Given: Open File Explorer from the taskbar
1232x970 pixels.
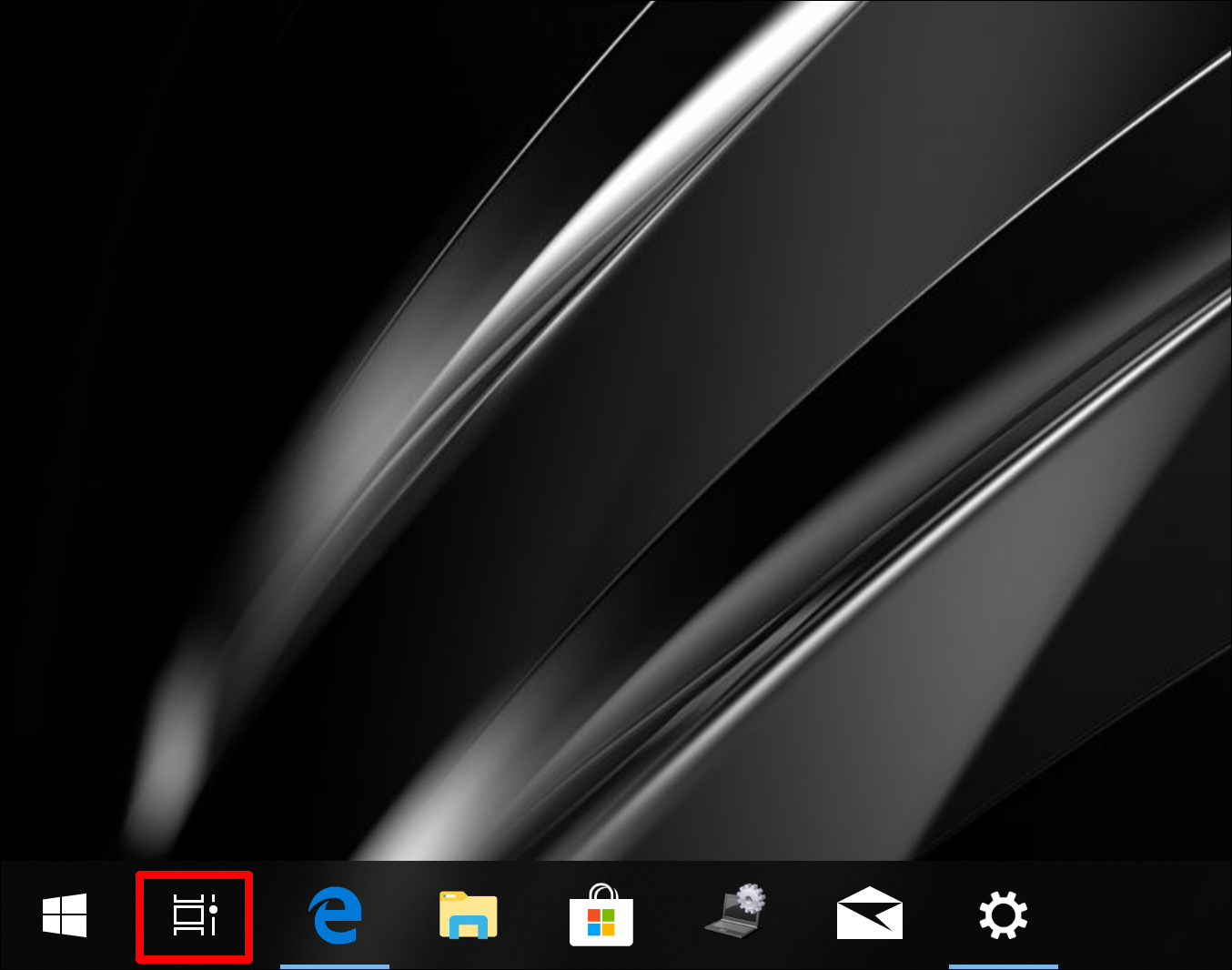Looking at the screenshot, I should point(469,914).
